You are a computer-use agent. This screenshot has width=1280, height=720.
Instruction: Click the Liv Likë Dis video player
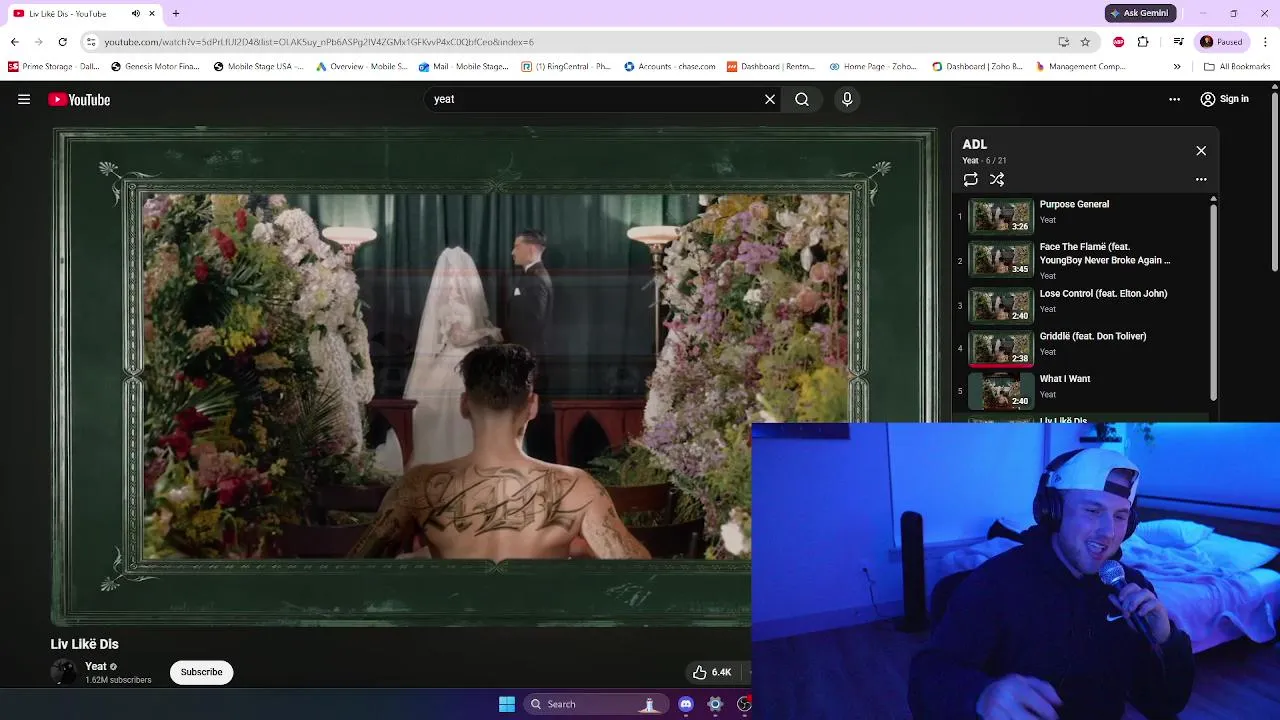click(x=495, y=377)
